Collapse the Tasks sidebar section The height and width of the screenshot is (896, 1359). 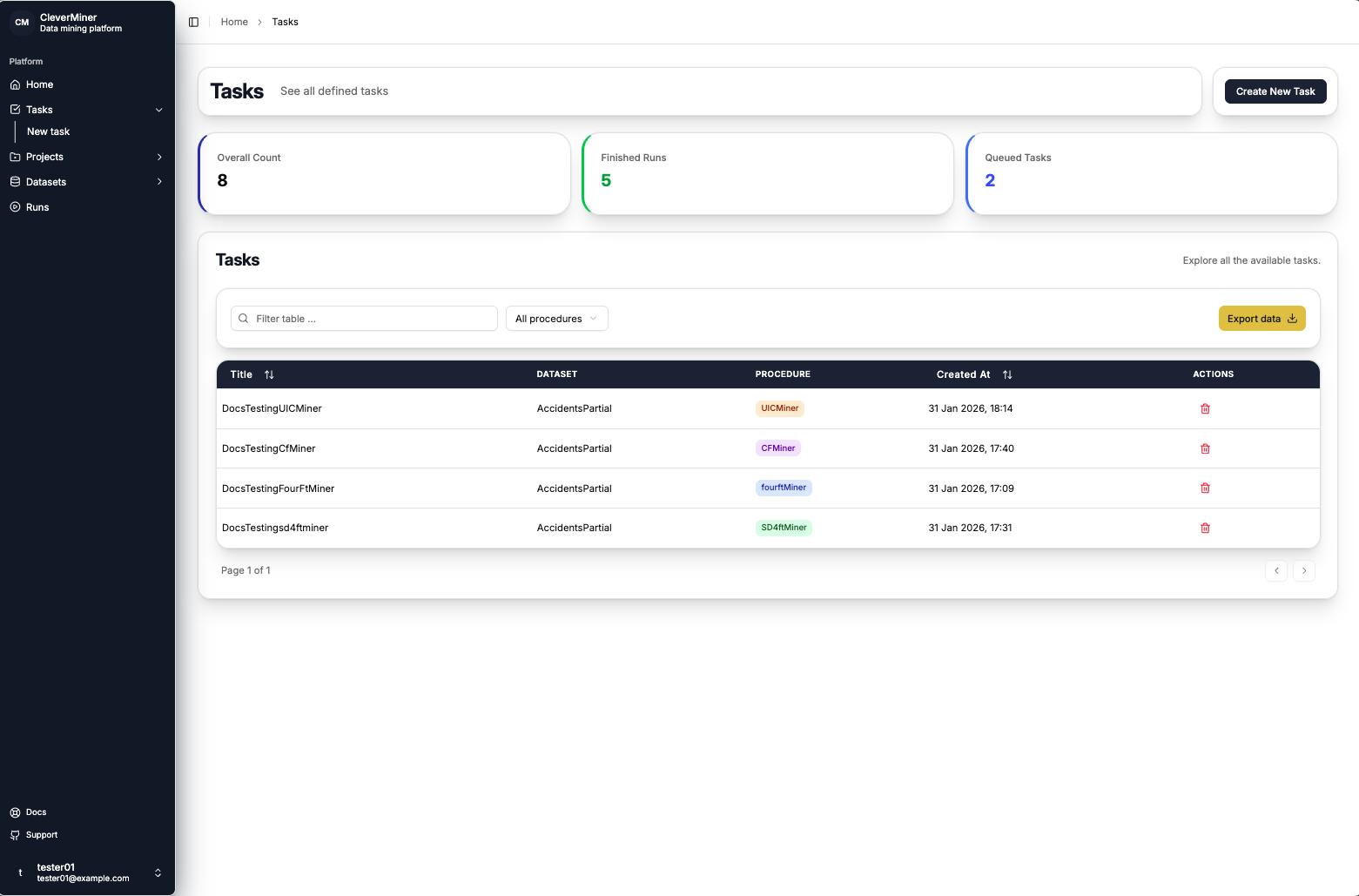159,109
